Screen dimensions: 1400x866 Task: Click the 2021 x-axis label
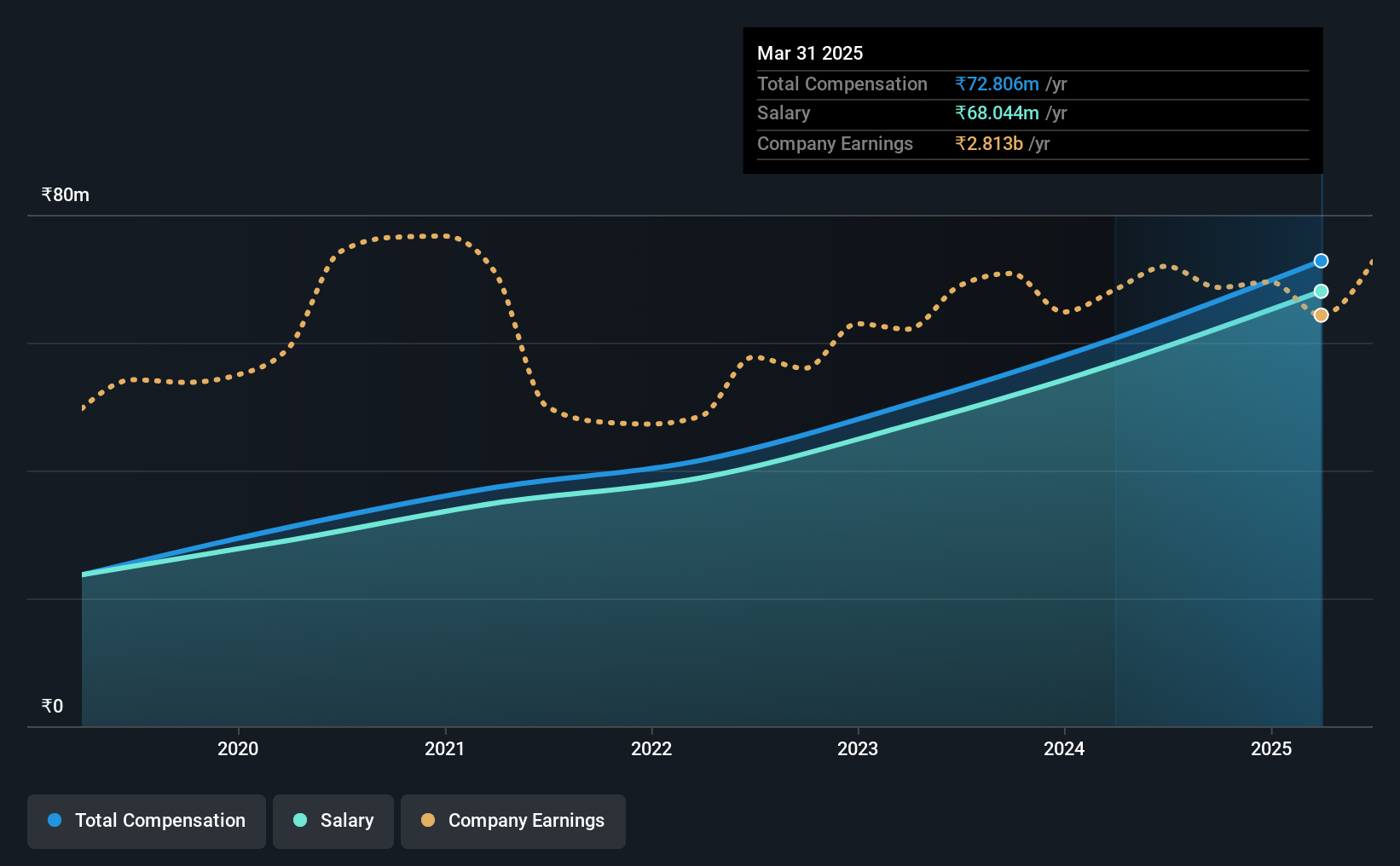(x=445, y=748)
